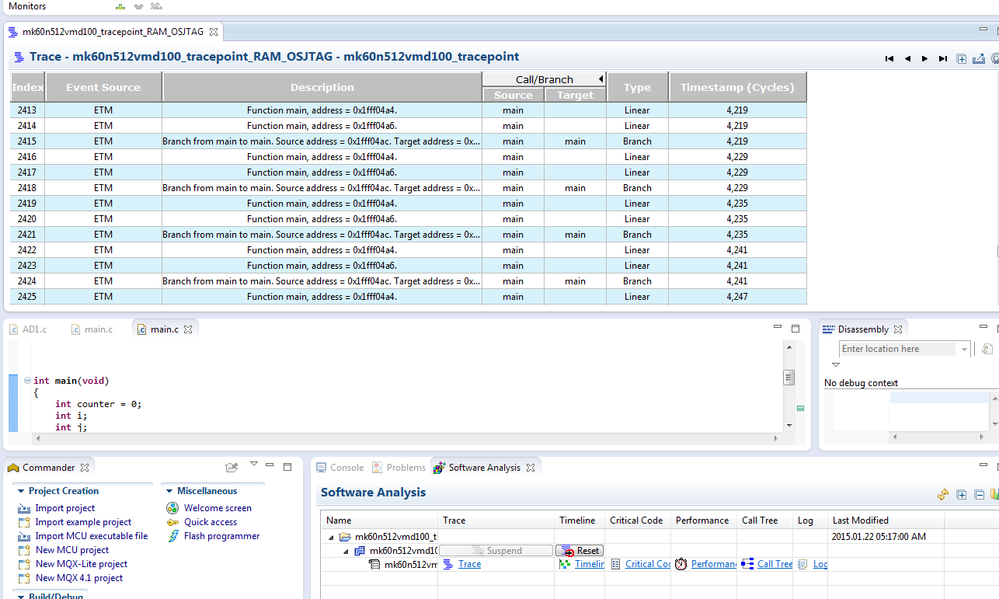Jump to the last trace record

942,59
